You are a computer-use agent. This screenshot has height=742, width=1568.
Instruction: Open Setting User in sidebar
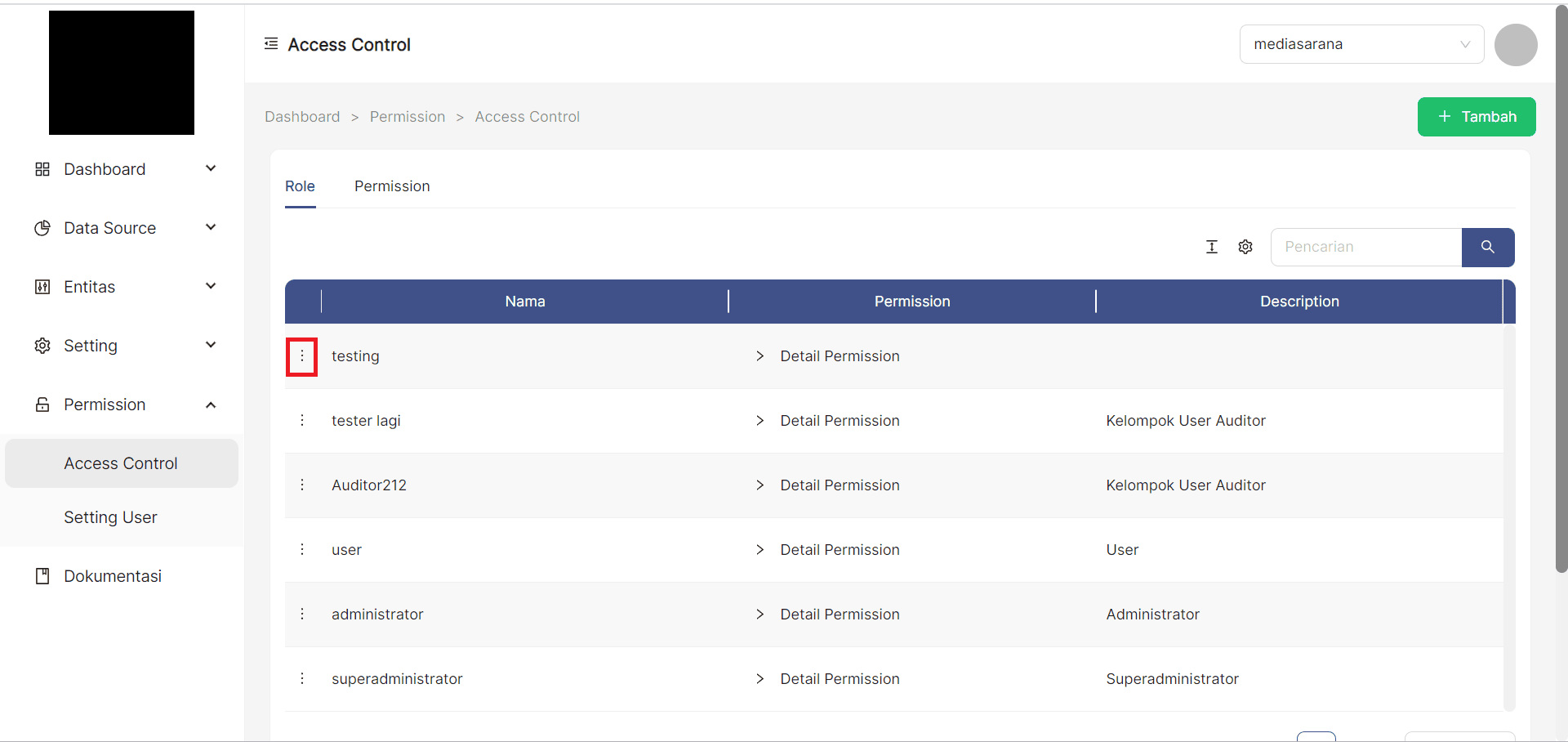tap(110, 517)
